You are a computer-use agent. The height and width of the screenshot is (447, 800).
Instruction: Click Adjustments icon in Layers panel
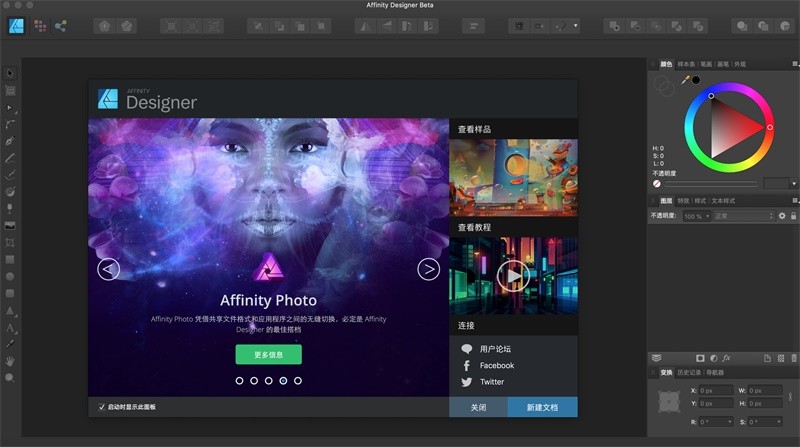pos(713,358)
